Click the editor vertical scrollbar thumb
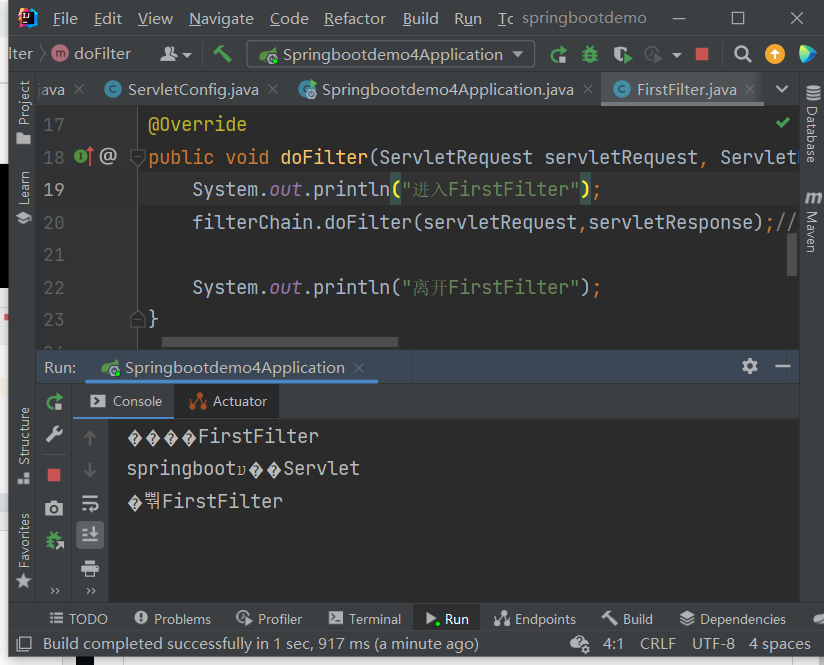 pos(791,254)
